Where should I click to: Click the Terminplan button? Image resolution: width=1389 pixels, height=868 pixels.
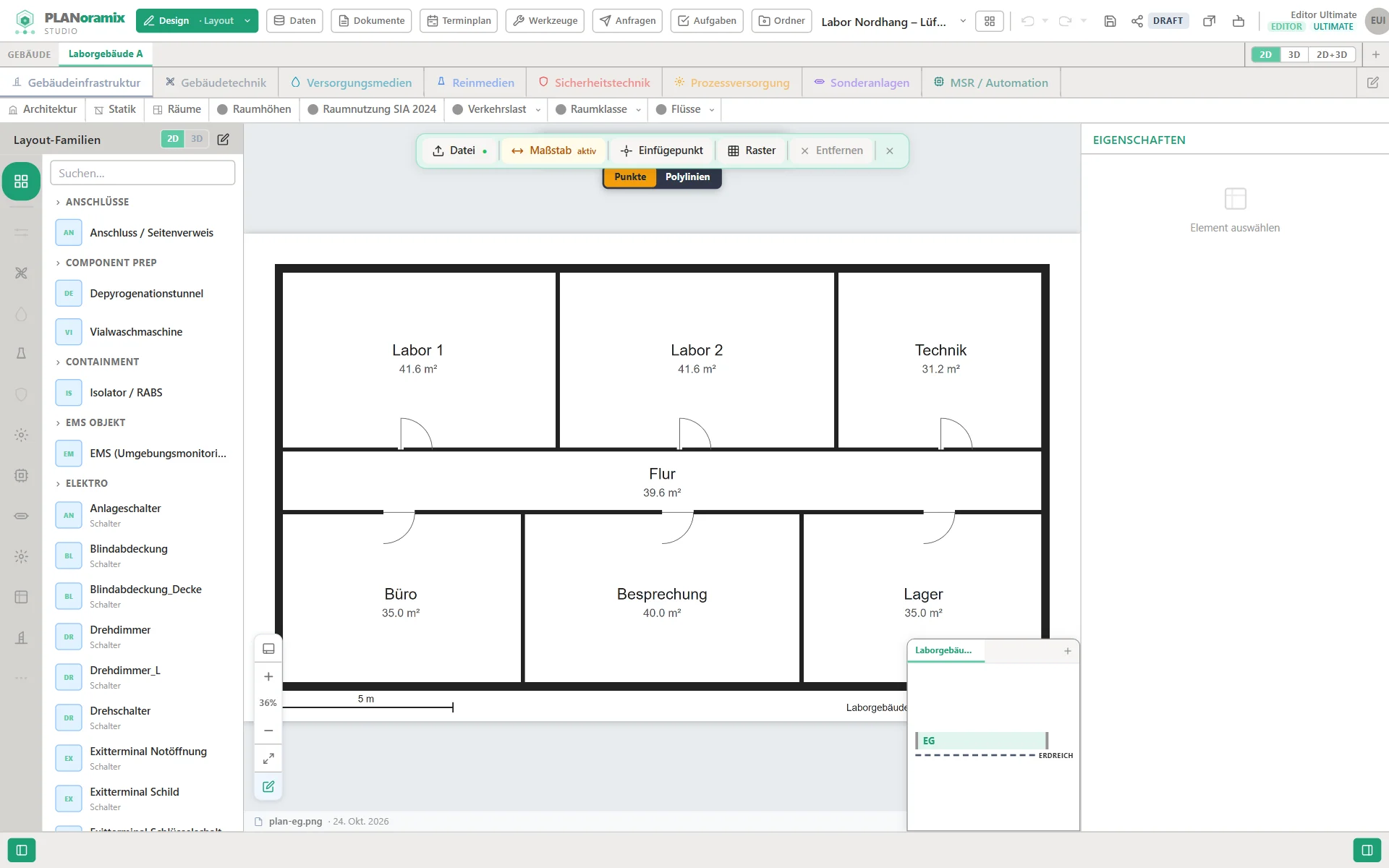[x=459, y=21]
